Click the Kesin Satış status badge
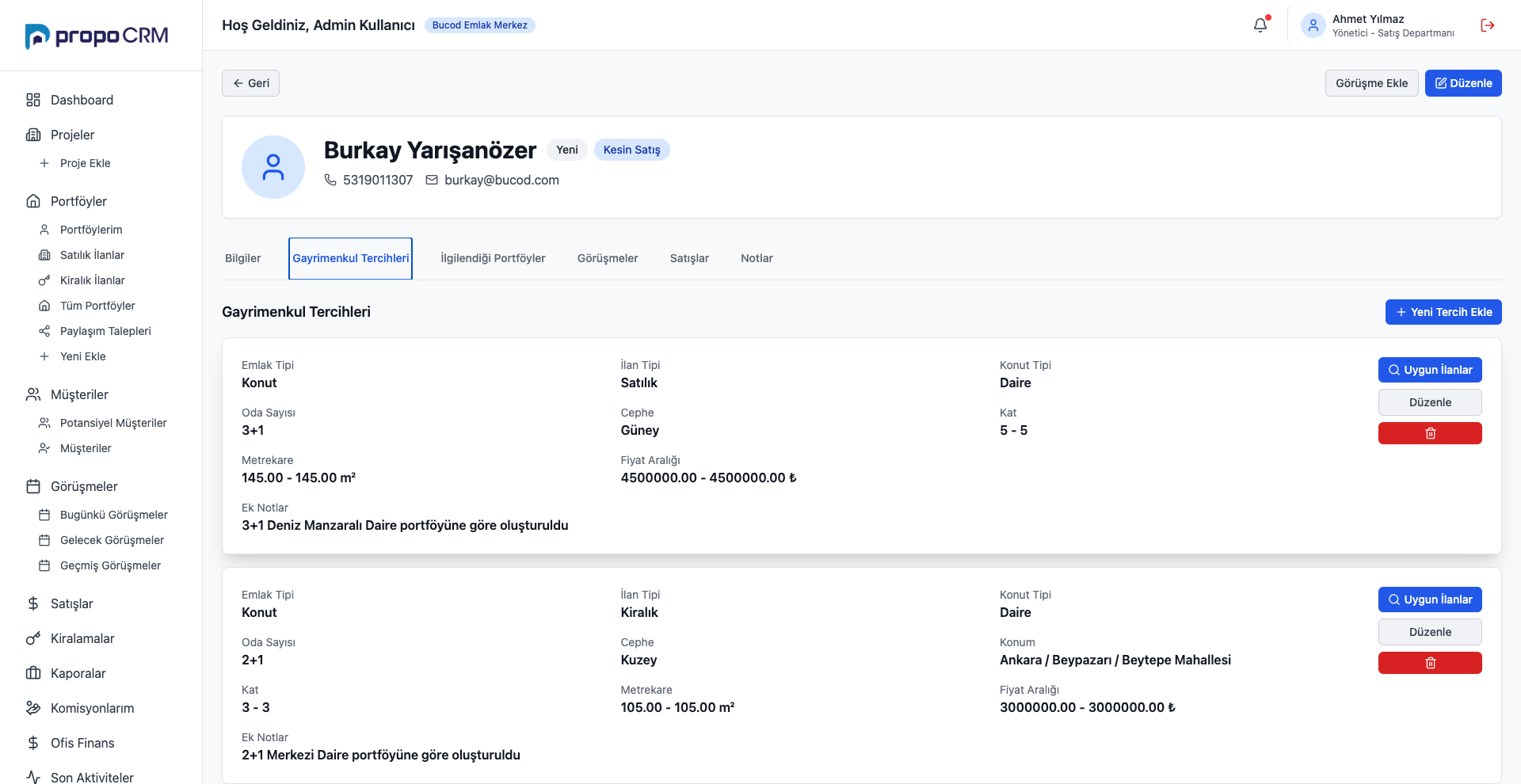The width and height of the screenshot is (1521, 784). tap(632, 150)
